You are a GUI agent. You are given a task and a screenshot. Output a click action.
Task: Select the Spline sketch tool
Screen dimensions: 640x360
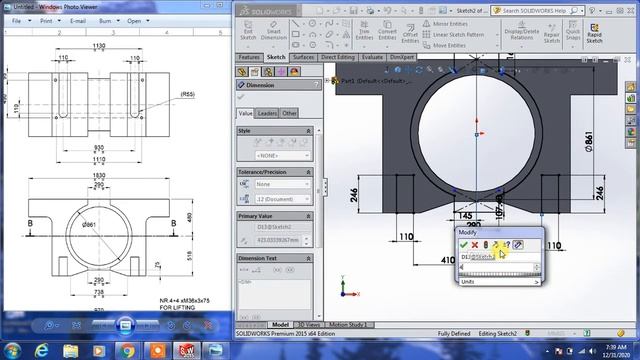click(329, 24)
